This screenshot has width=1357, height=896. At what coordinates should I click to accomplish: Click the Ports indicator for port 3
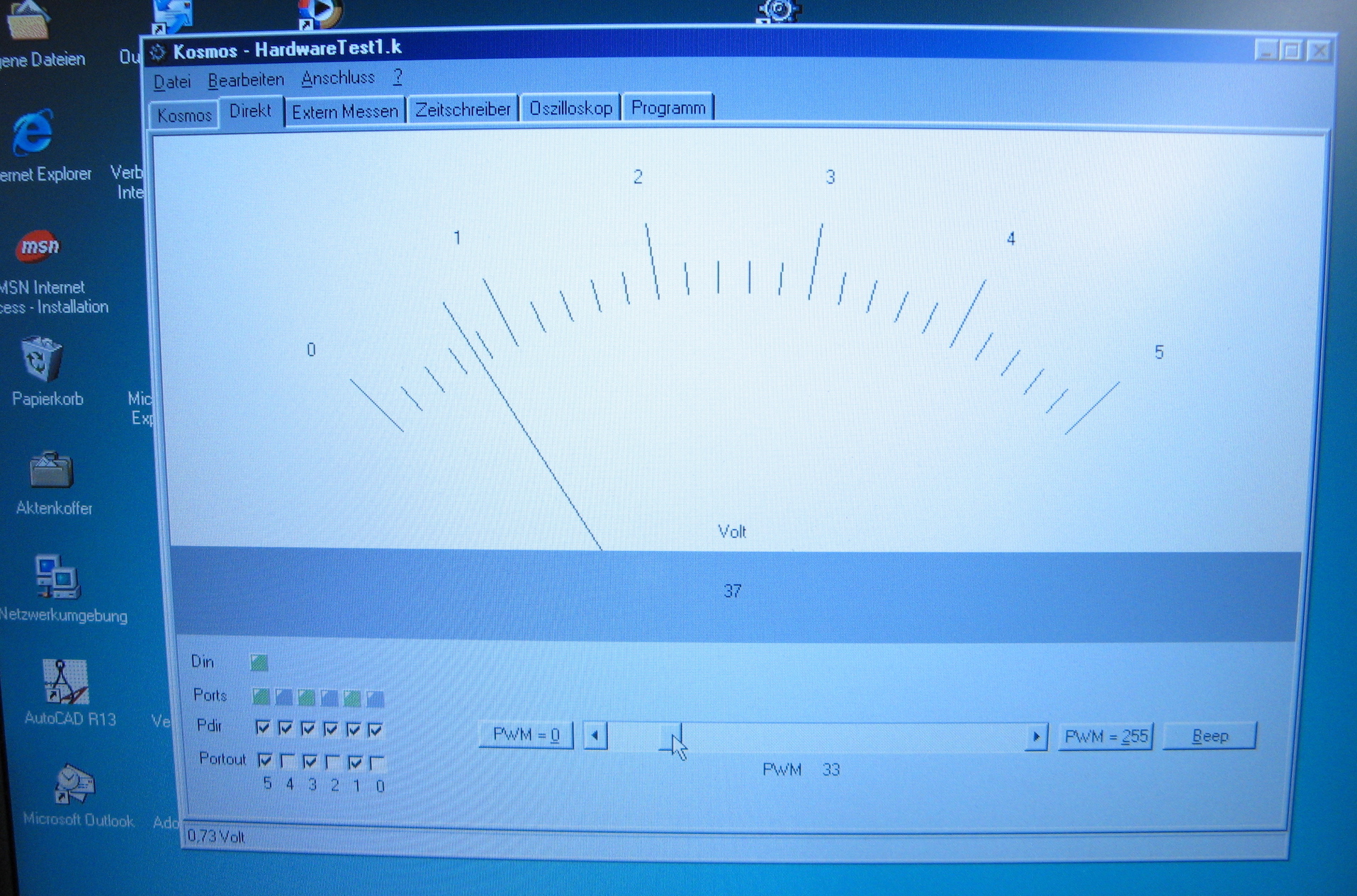pos(306,698)
